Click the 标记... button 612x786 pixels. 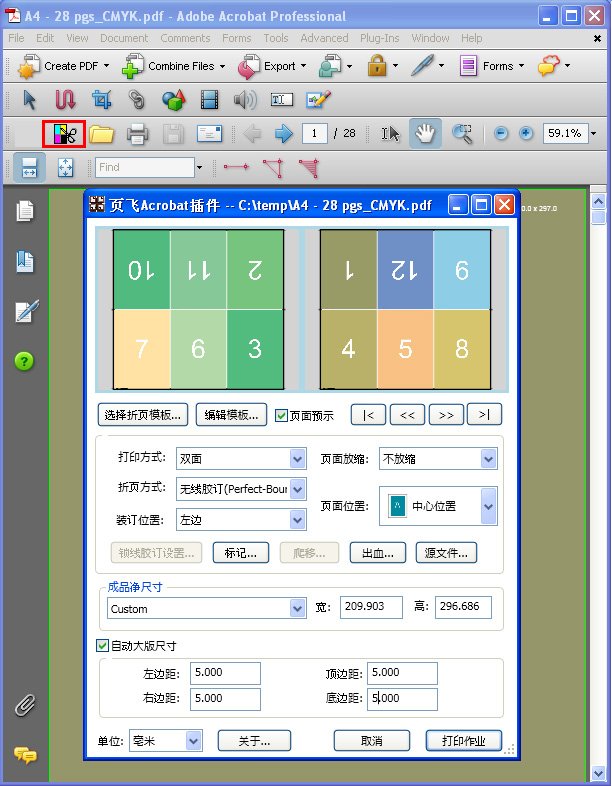click(x=241, y=553)
